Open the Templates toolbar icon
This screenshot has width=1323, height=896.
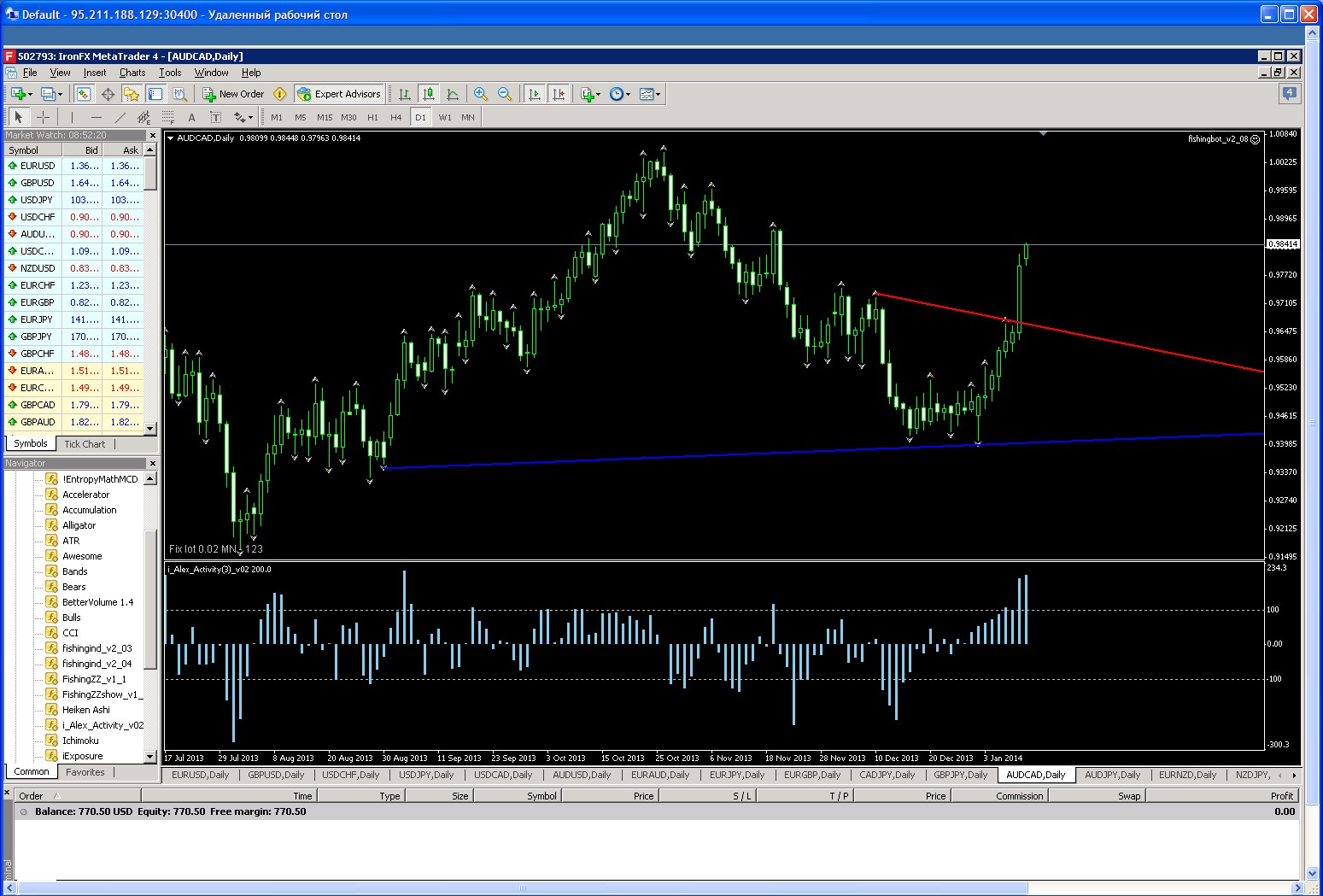(649, 94)
